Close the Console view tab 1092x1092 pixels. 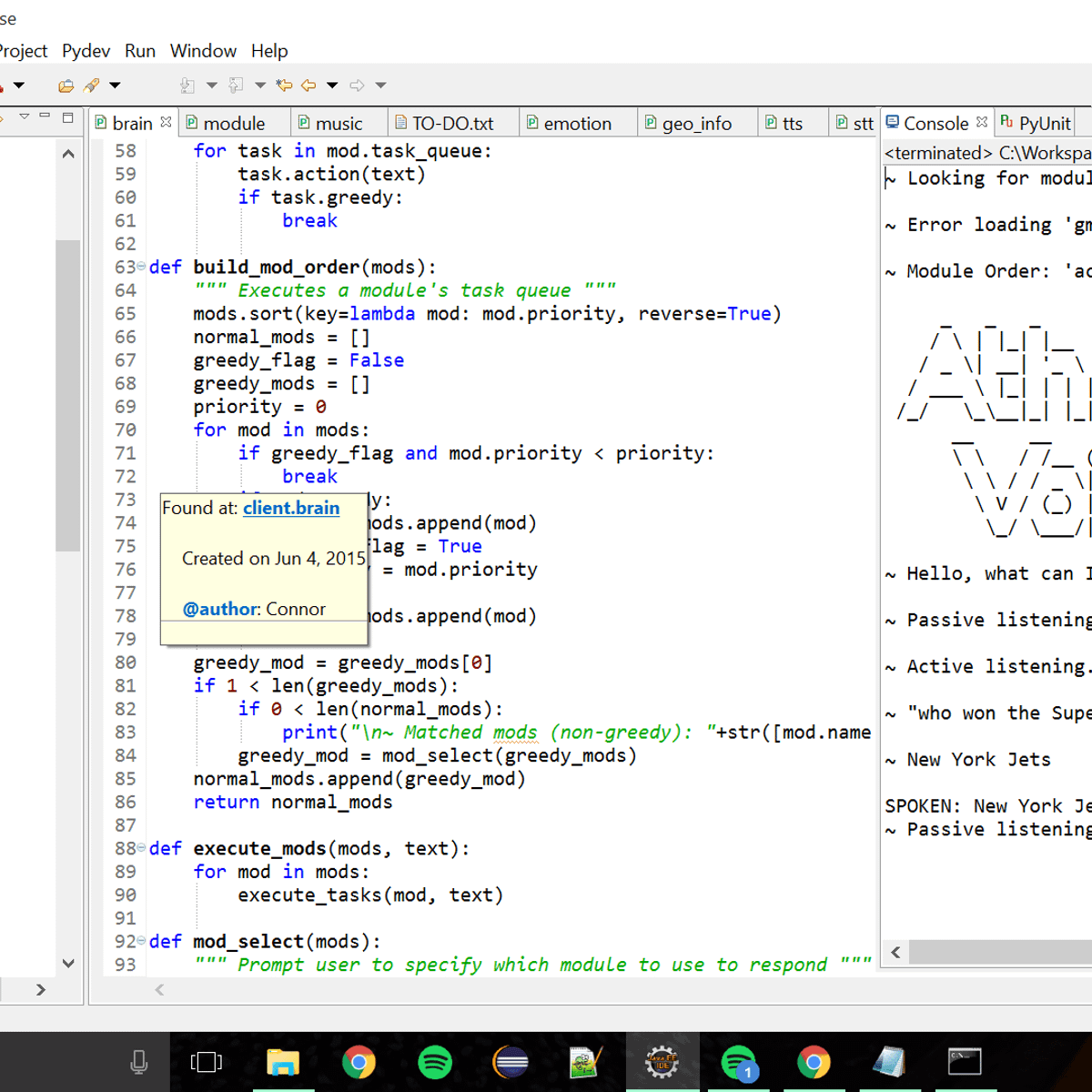982,122
